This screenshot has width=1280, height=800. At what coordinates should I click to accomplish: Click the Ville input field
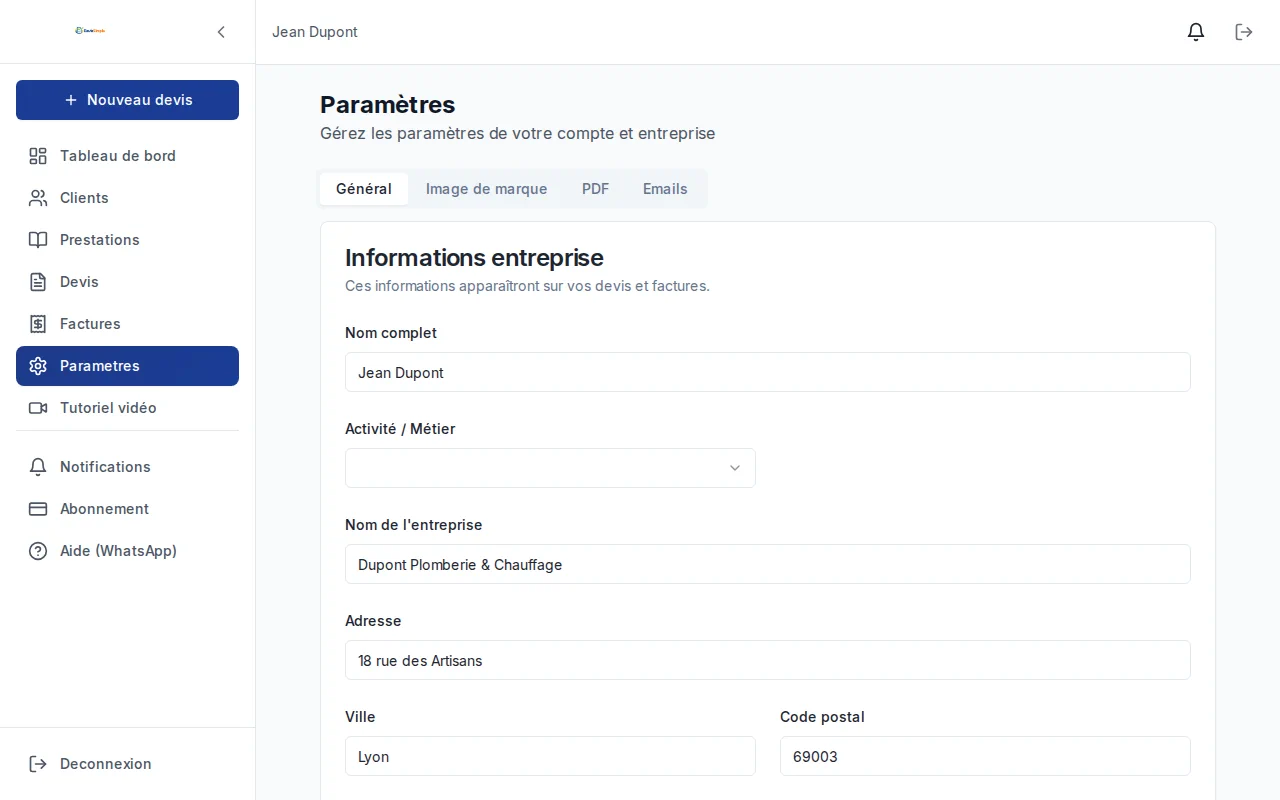tap(550, 756)
